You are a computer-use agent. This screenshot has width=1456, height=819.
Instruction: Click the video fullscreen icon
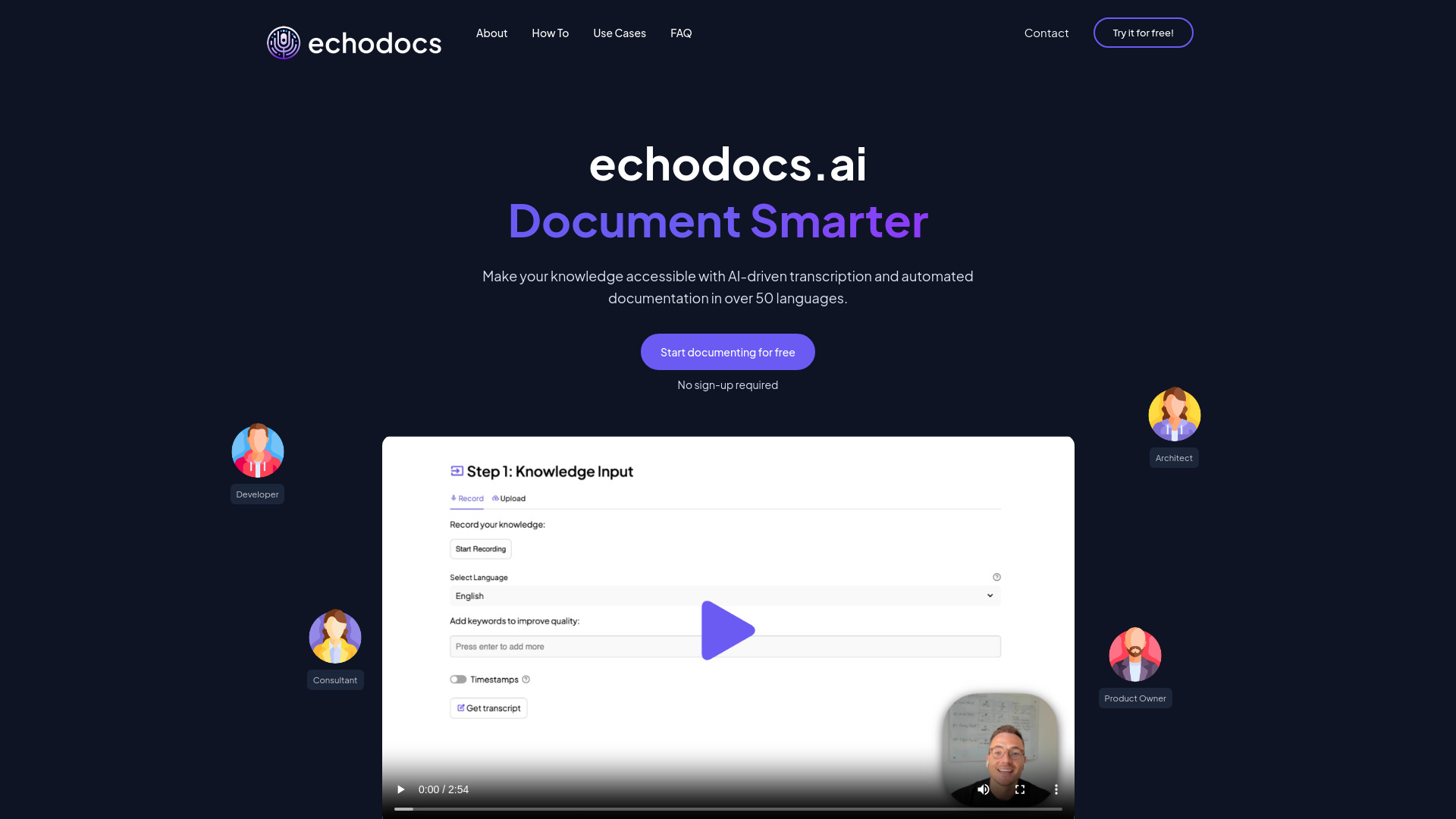coord(1020,790)
